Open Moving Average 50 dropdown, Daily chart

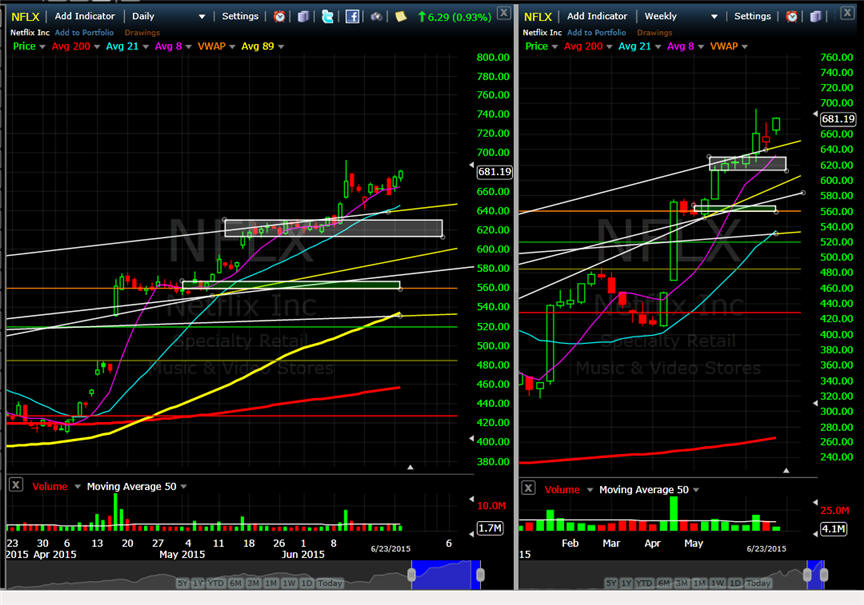[x=183, y=487]
